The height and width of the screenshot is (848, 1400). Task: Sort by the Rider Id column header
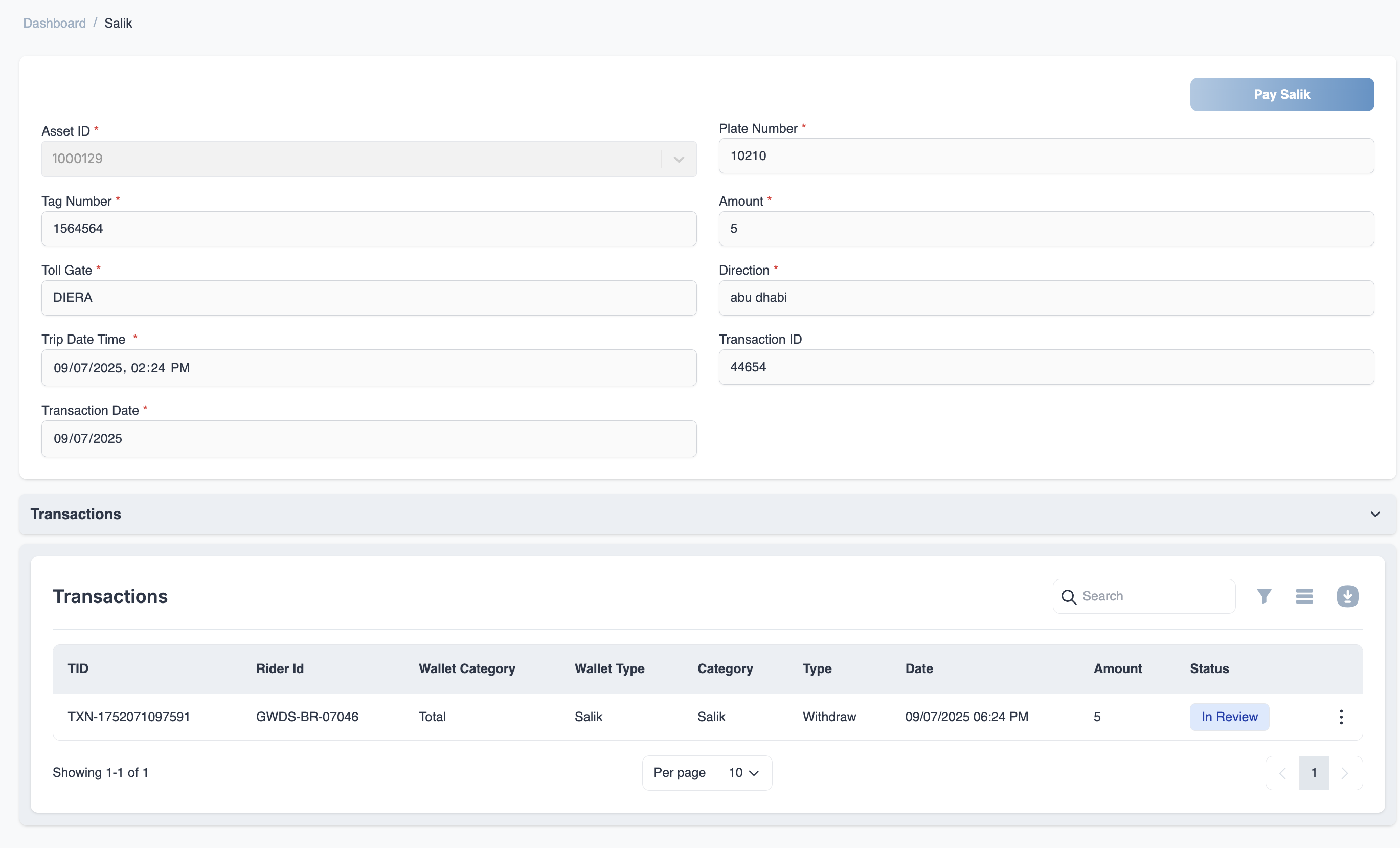[x=280, y=668]
